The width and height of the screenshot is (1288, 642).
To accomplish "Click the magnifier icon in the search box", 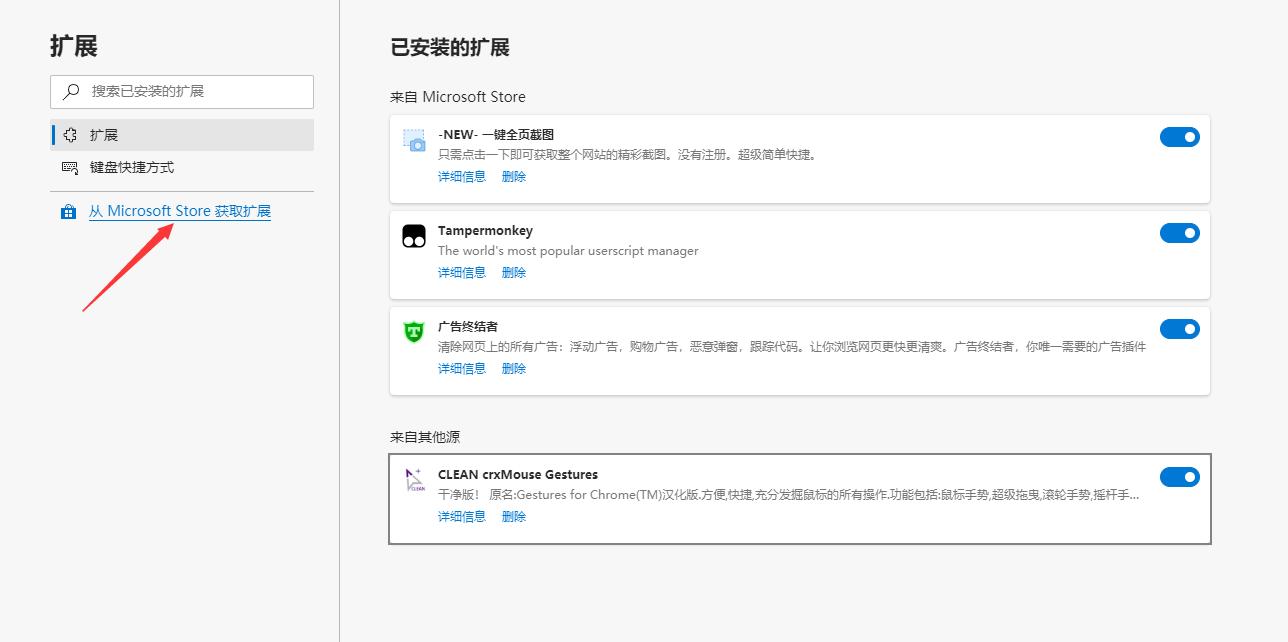I will [73, 91].
